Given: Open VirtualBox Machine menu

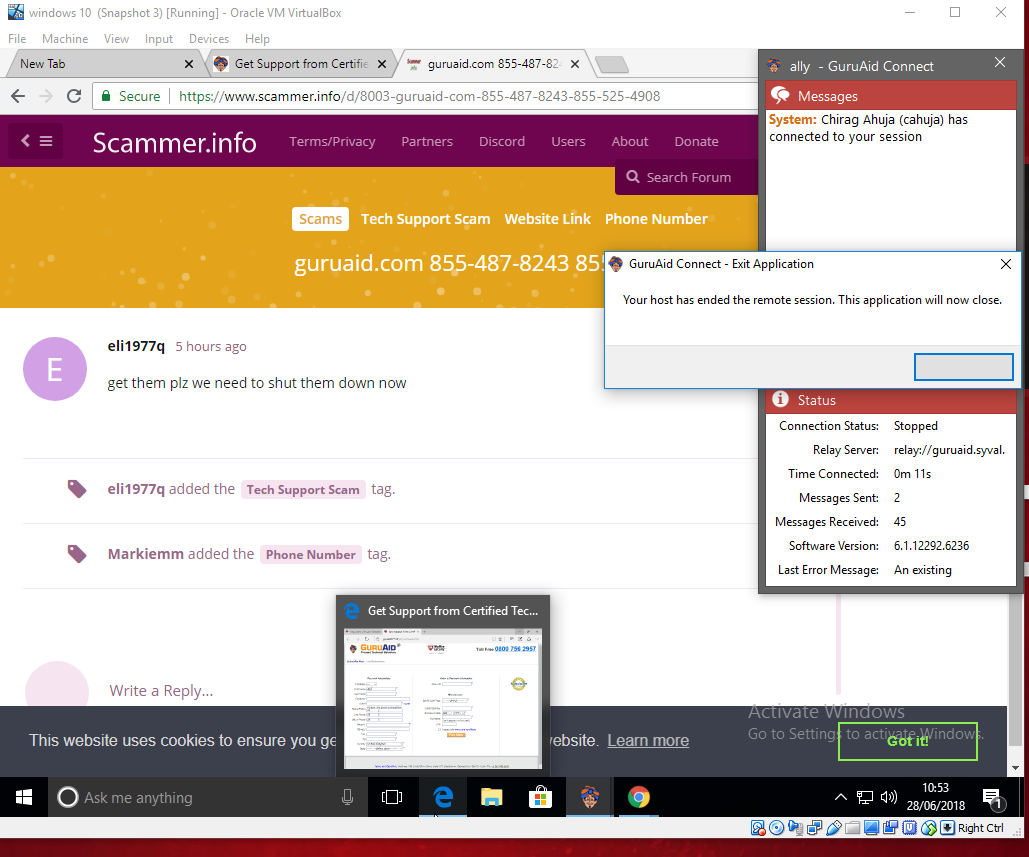Looking at the screenshot, I should (x=65, y=39).
